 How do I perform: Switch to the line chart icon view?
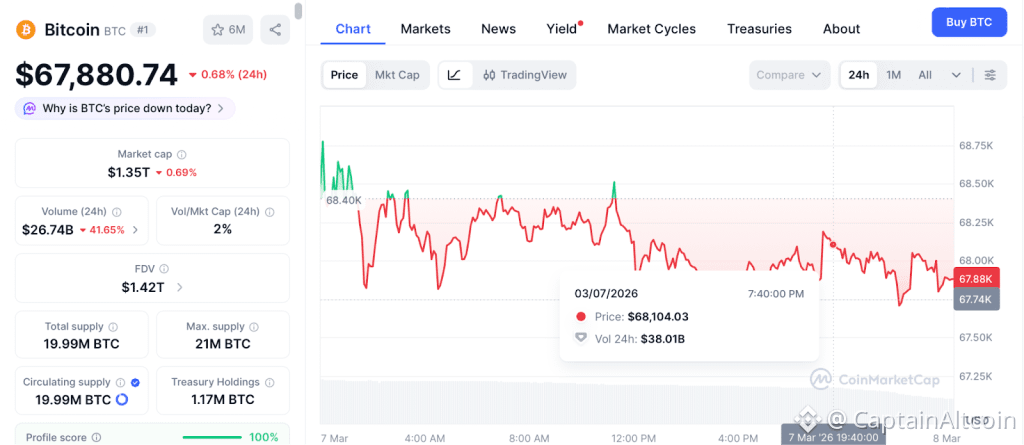[454, 75]
